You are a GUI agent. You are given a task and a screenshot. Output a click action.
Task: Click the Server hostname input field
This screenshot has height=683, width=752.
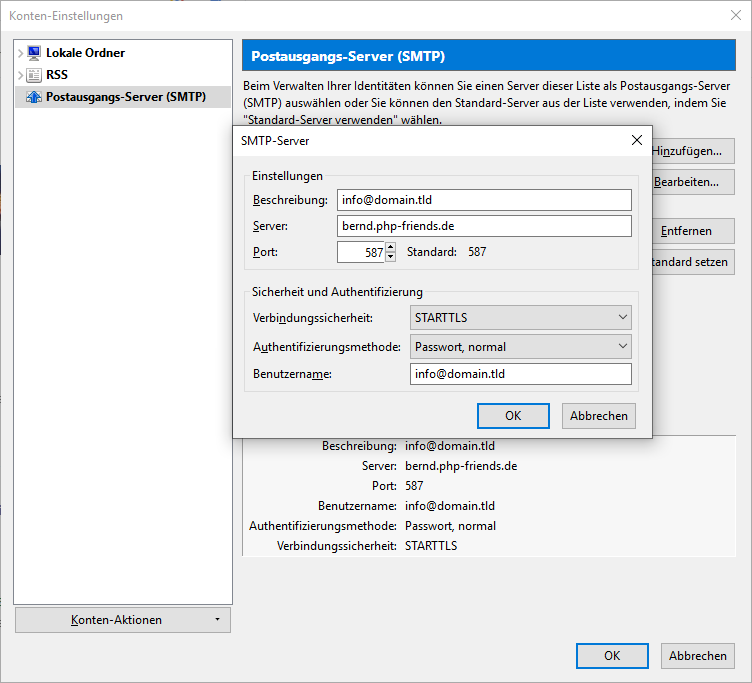484,226
